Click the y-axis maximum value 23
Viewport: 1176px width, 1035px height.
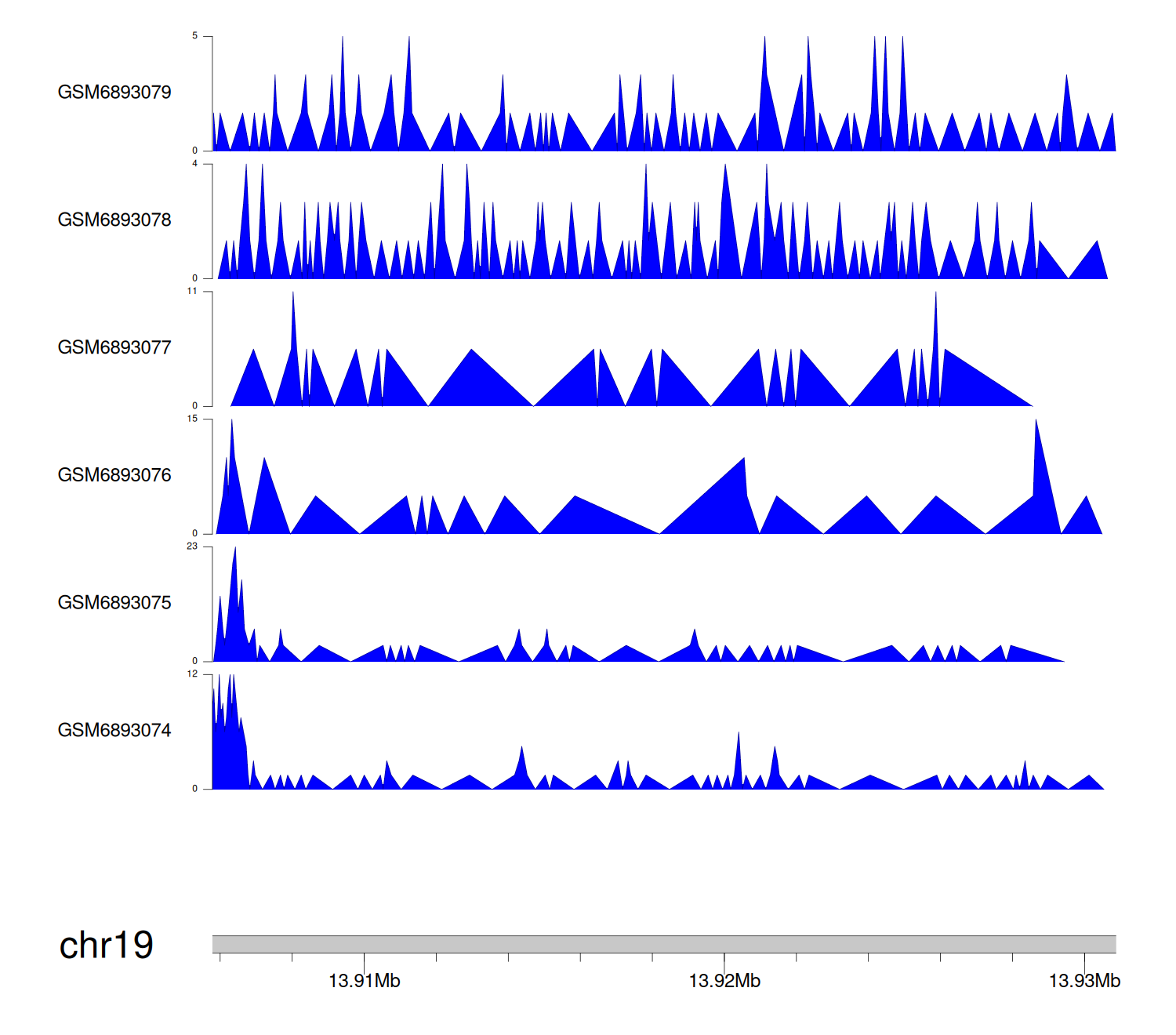[192, 547]
